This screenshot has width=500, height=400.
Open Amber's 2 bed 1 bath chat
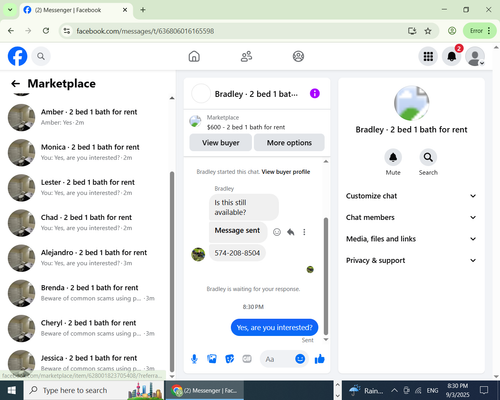tap(87, 117)
